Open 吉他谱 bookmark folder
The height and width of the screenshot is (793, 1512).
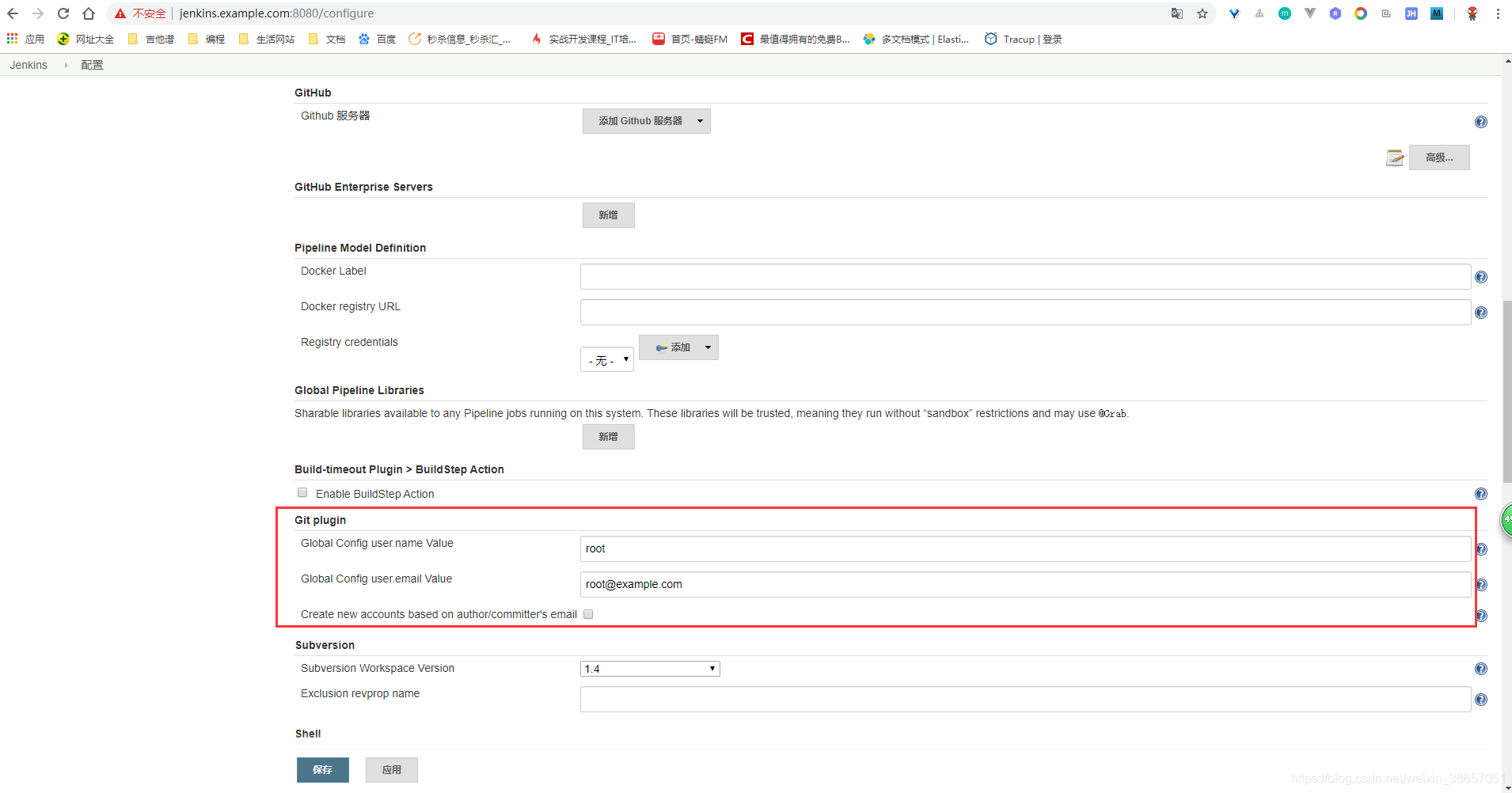(x=150, y=39)
